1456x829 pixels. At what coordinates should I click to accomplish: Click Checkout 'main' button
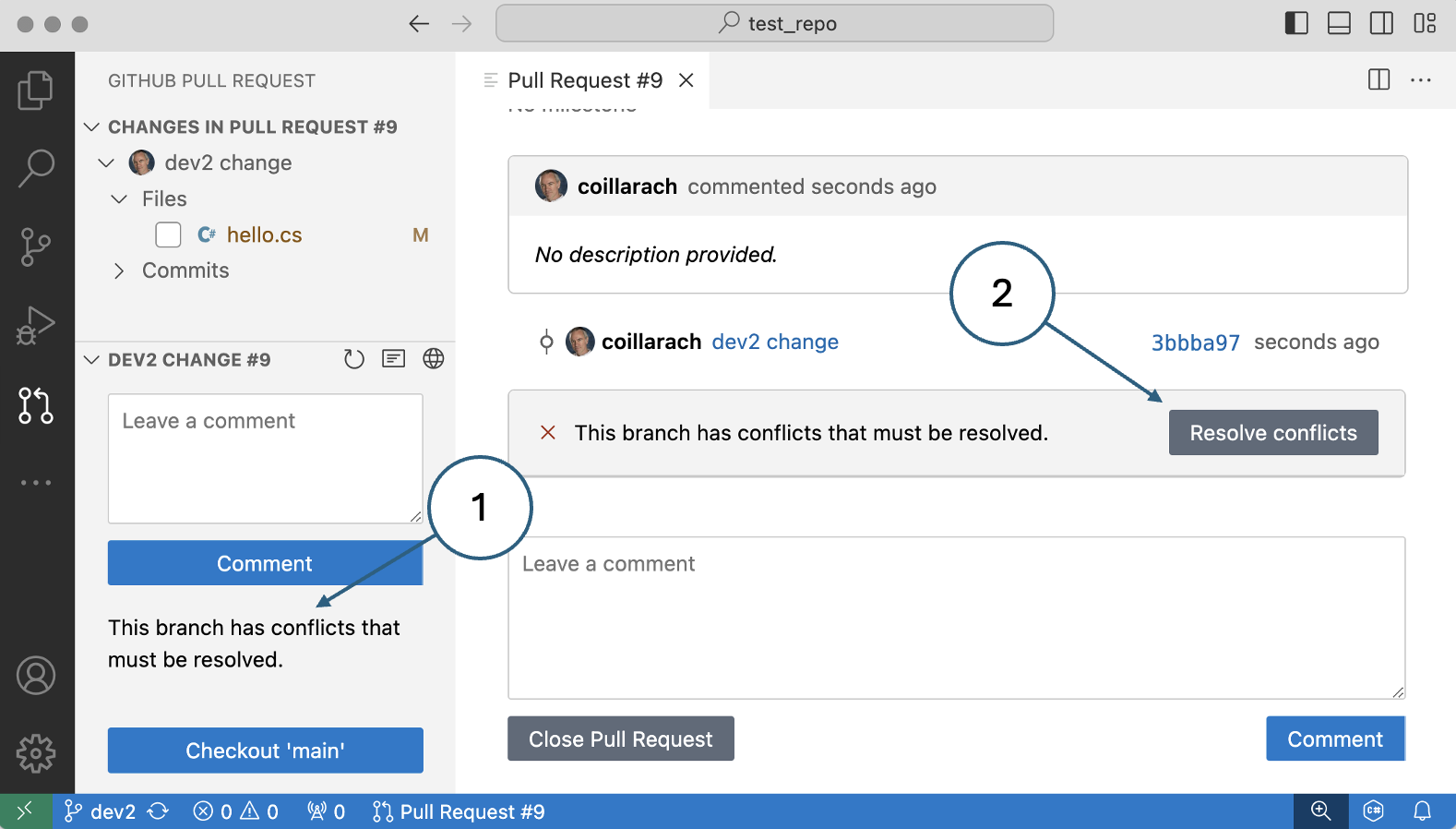[x=265, y=751]
